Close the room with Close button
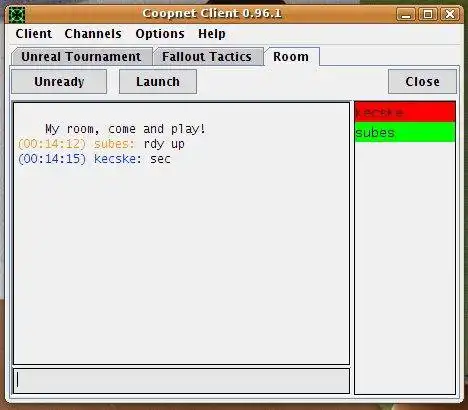The image size is (468, 410). [422, 82]
